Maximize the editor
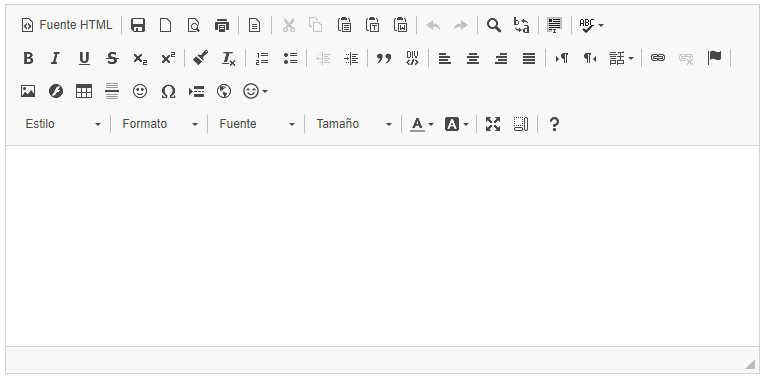 tap(493, 124)
